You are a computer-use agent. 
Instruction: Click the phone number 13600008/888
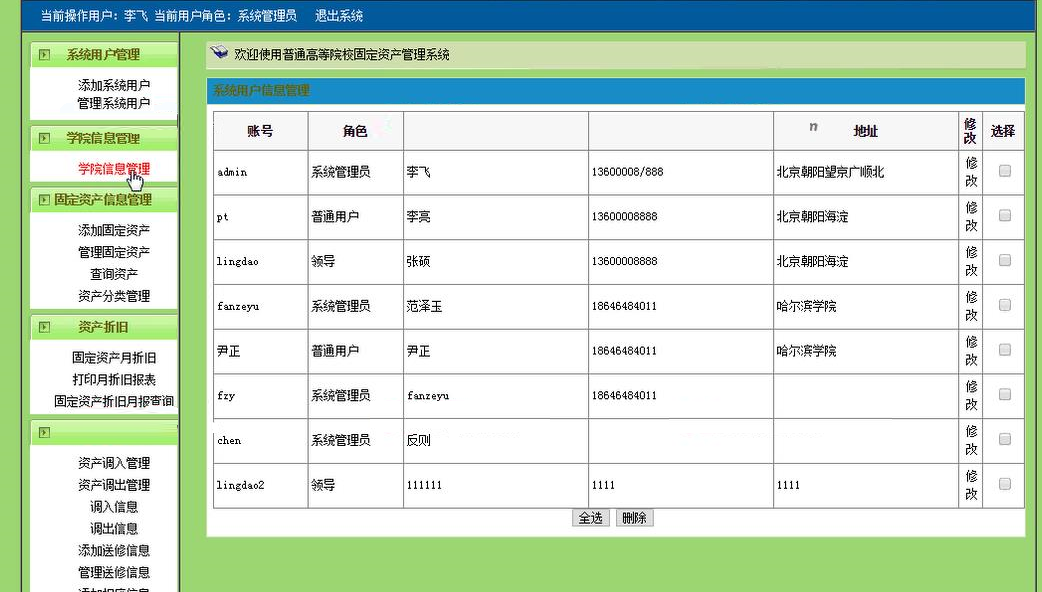coord(627,172)
